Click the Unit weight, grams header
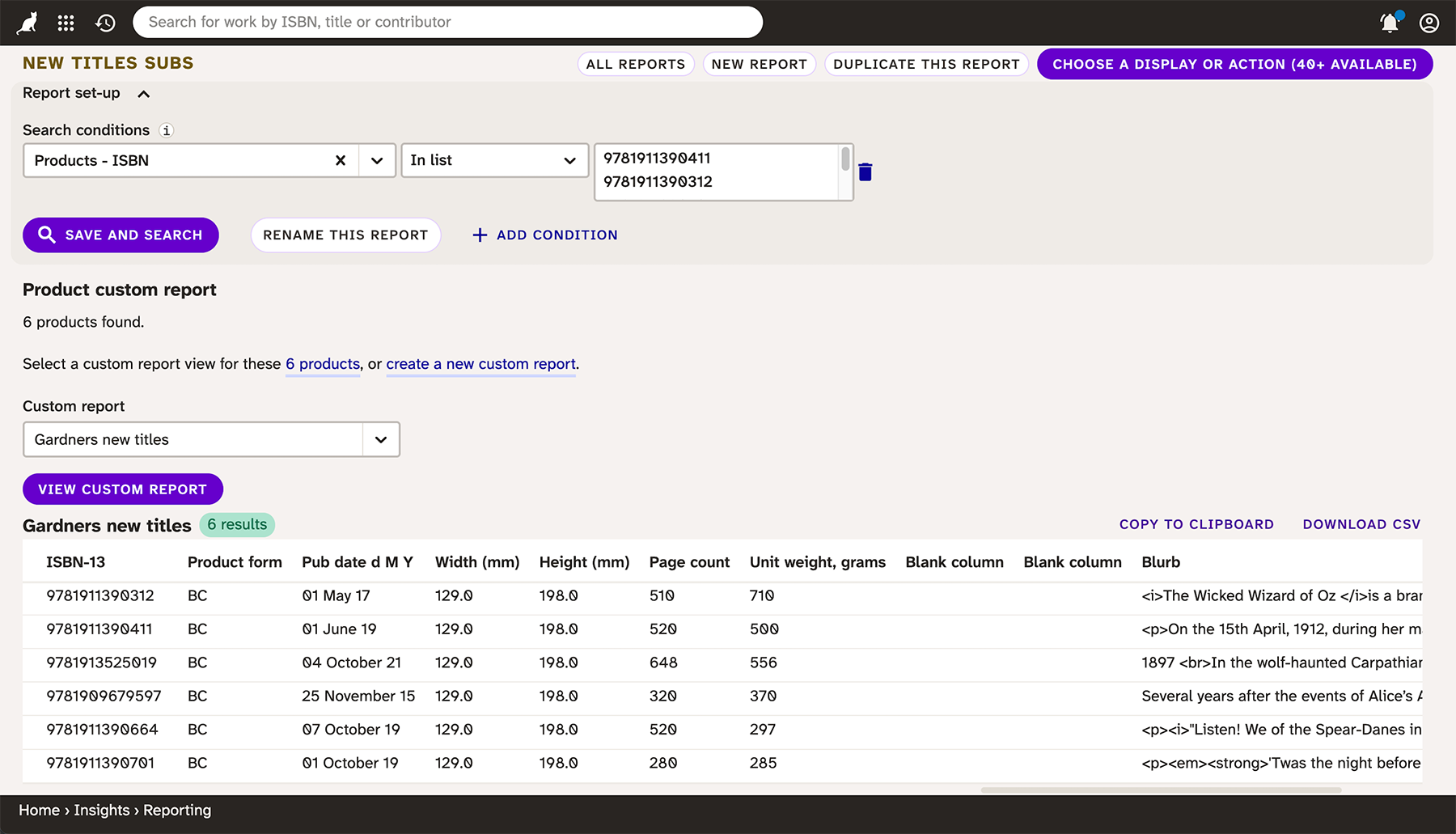 pos(818,562)
